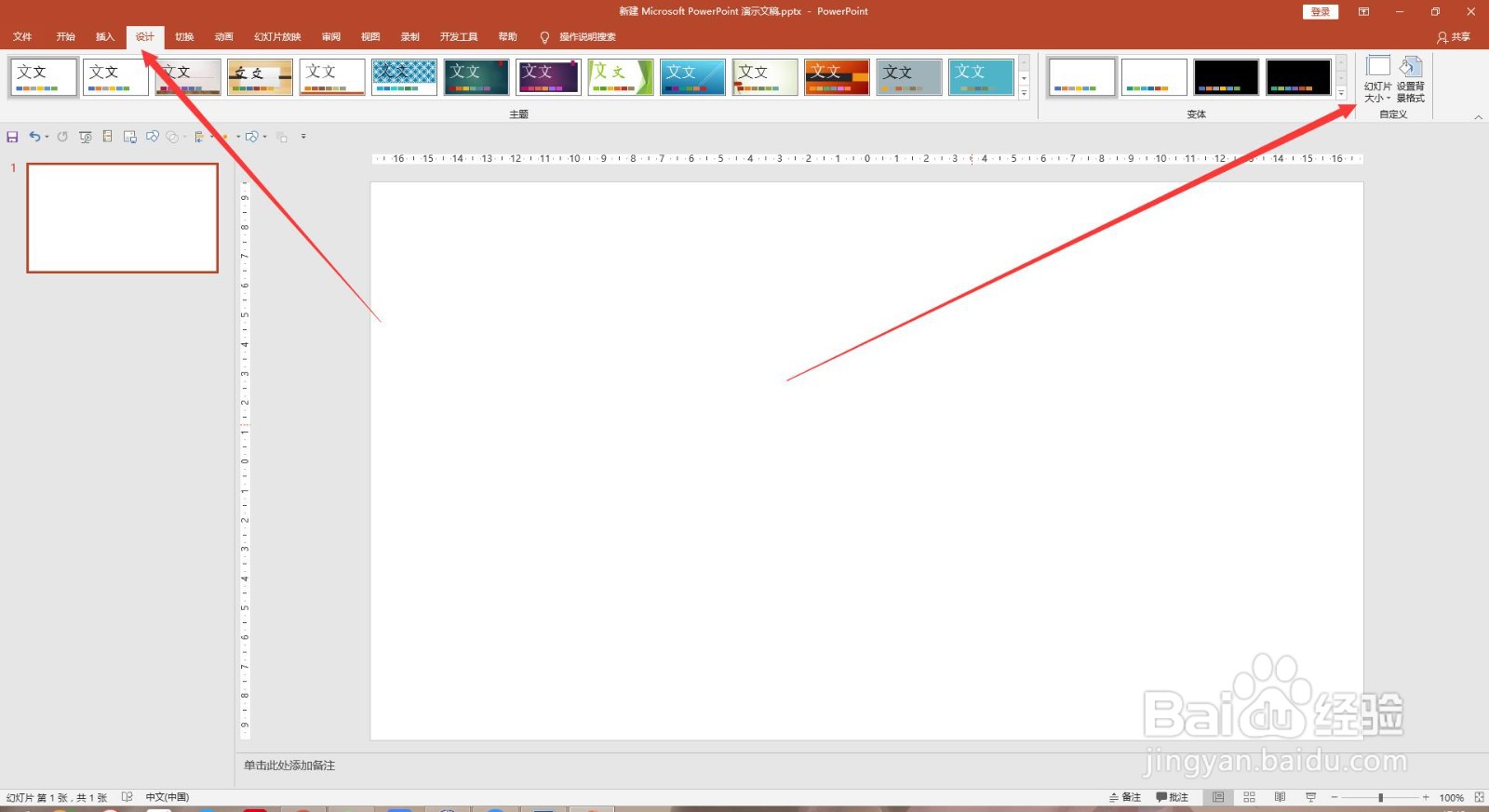The image size is (1489, 812).
Task: Switch to the 幻灯片放映 (Slide Show) tab
Action: 277,37
